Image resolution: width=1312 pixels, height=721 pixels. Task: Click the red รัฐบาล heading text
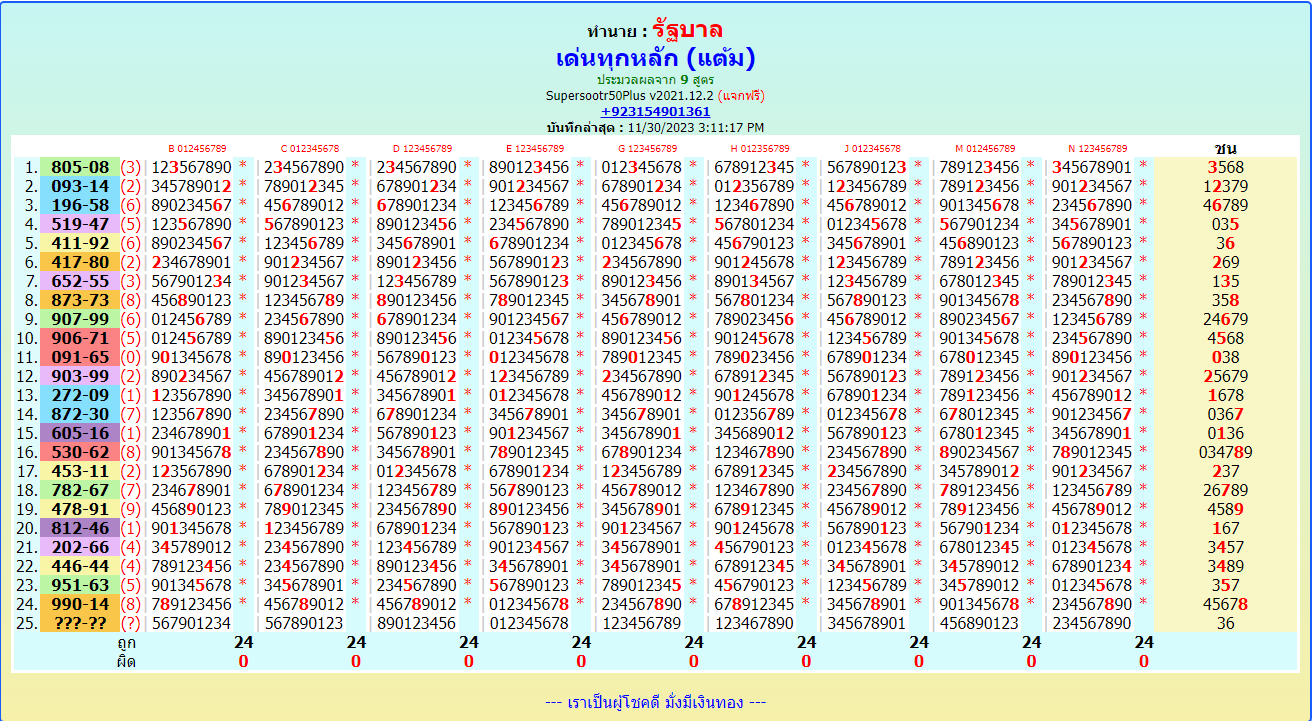click(687, 30)
